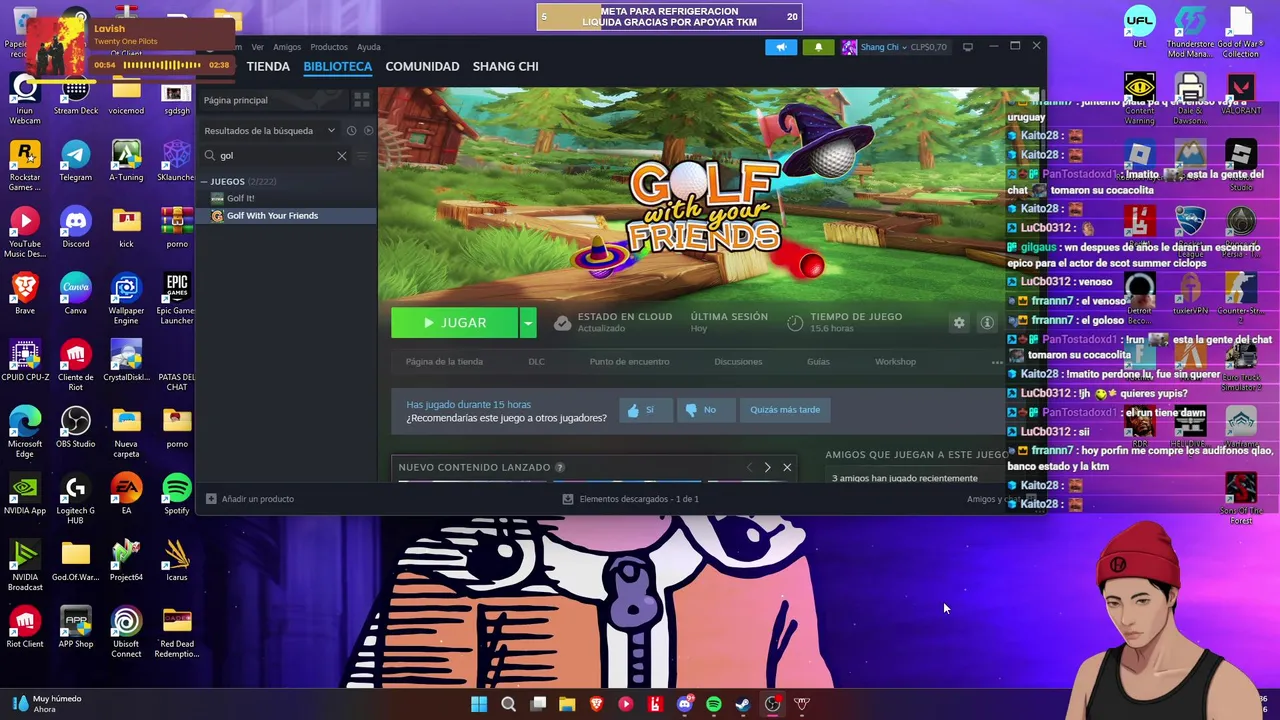Image resolution: width=1280 pixels, height=720 pixels.
Task: Open the Brave taskbar icon
Action: 596,704
